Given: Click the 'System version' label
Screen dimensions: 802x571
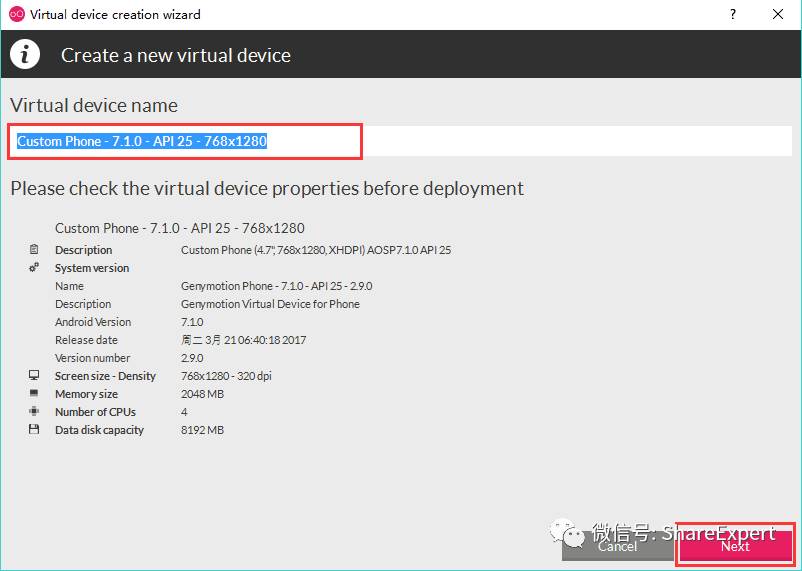Looking at the screenshot, I should click(x=92, y=268).
